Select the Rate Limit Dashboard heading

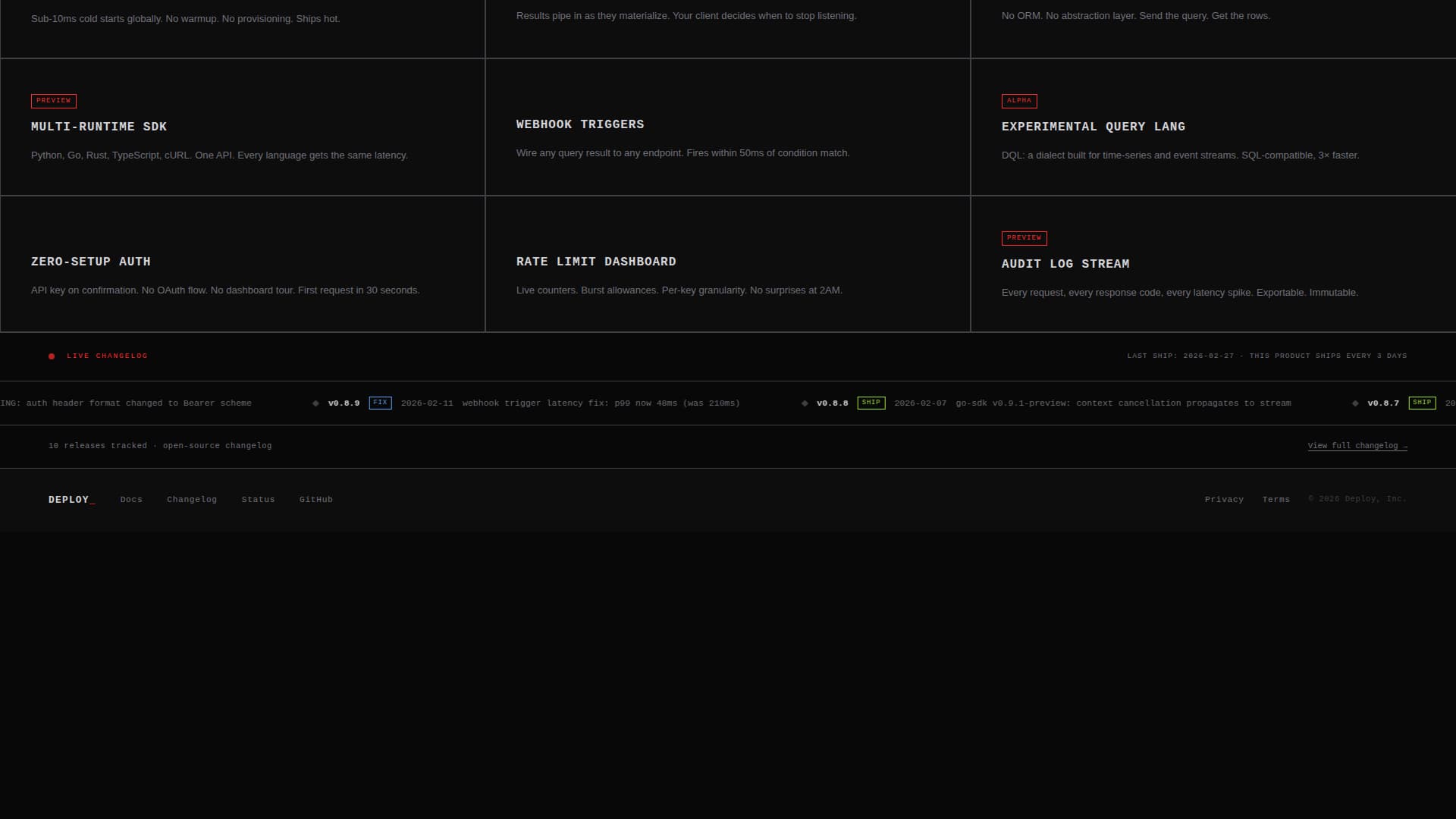[x=596, y=262]
